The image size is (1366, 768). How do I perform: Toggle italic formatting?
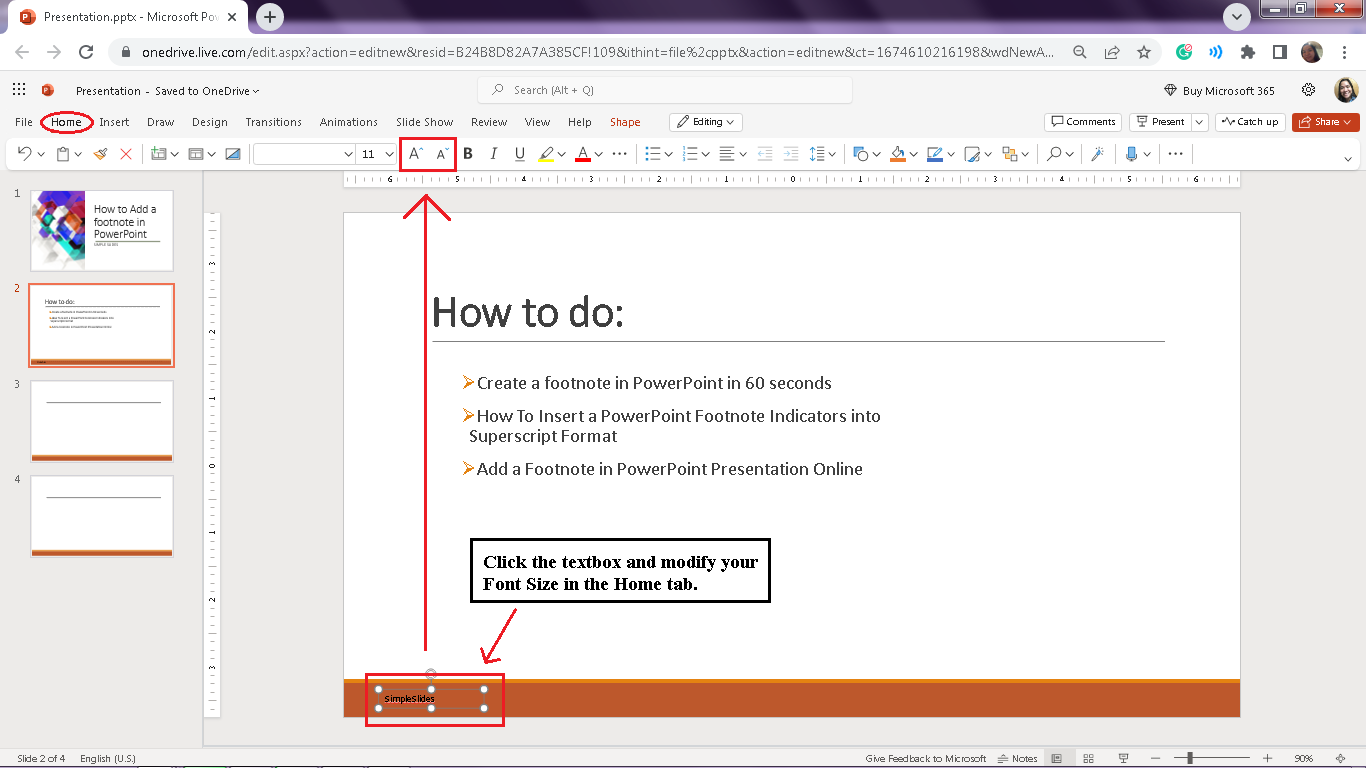coord(492,153)
